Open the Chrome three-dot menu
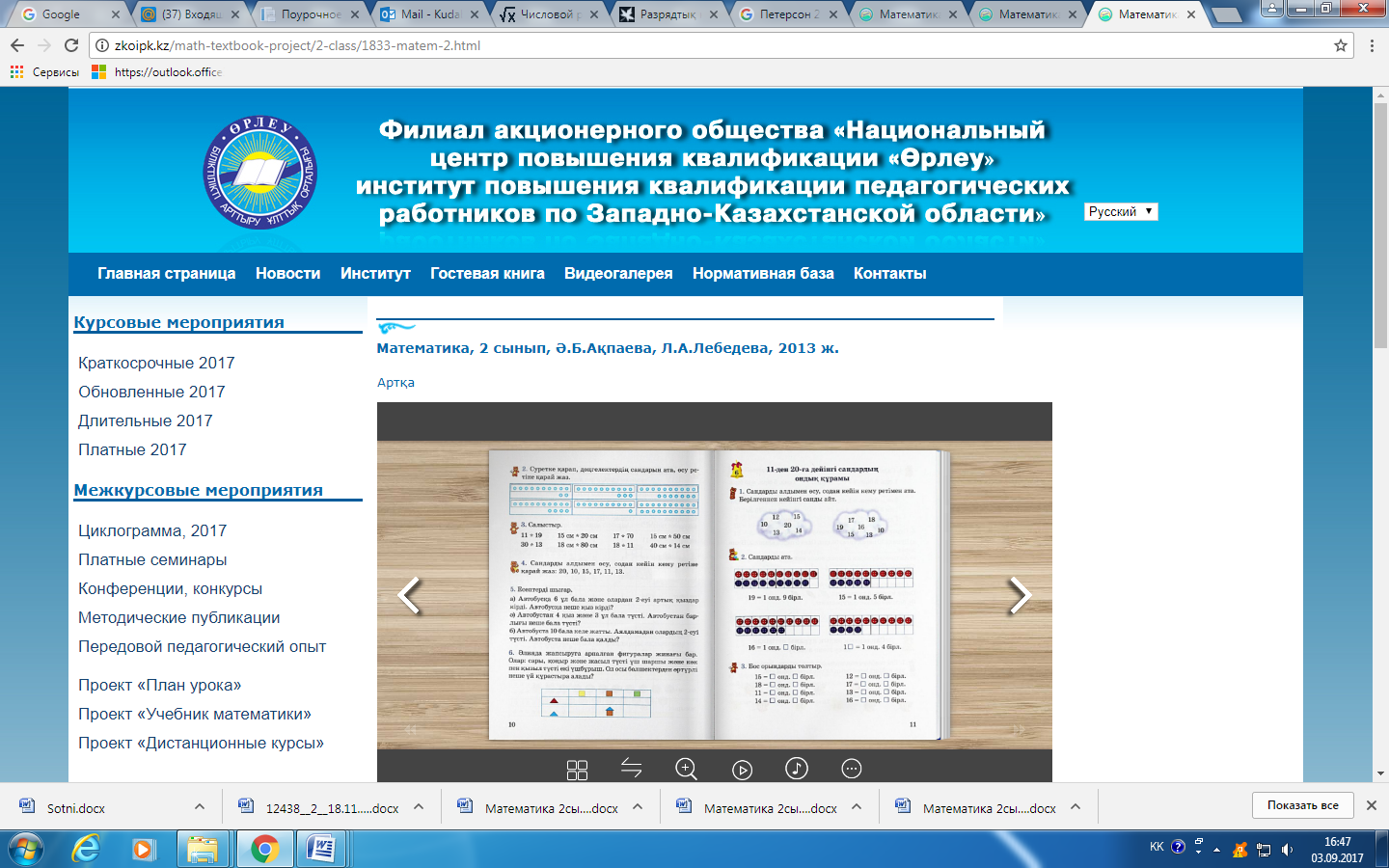Screen dimensions: 1389x868 coord(1372,45)
